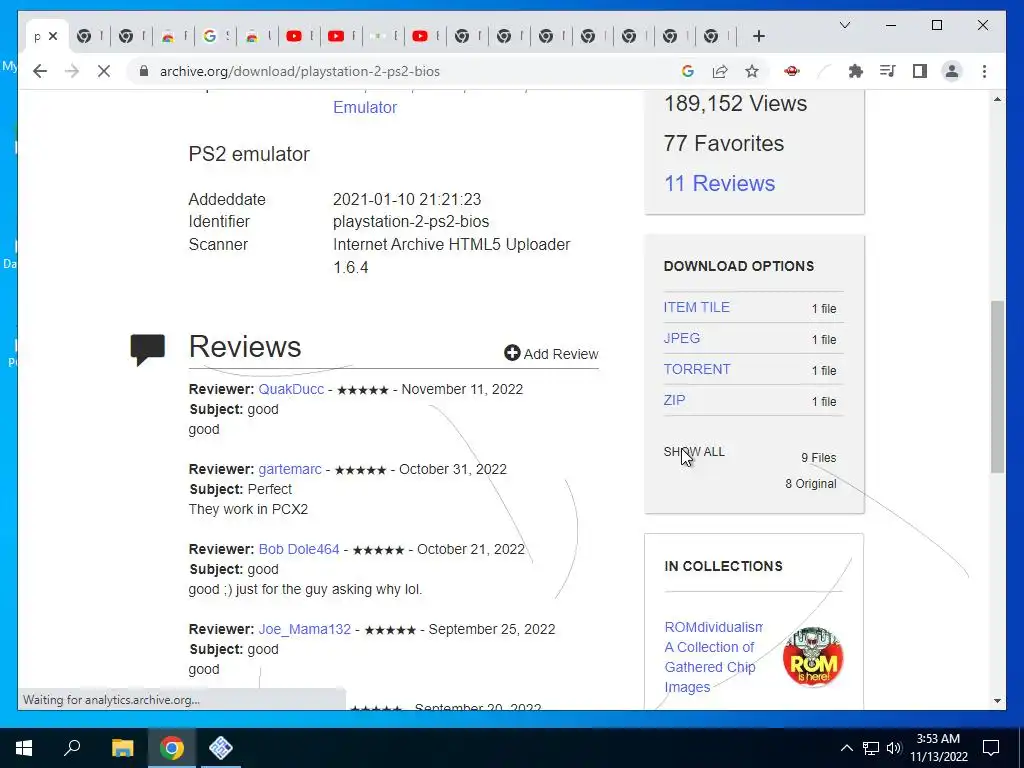This screenshot has width=1024, height=768.
Task: Click the page vertical scrollbar thumb
Action: (x=997, y=387)
